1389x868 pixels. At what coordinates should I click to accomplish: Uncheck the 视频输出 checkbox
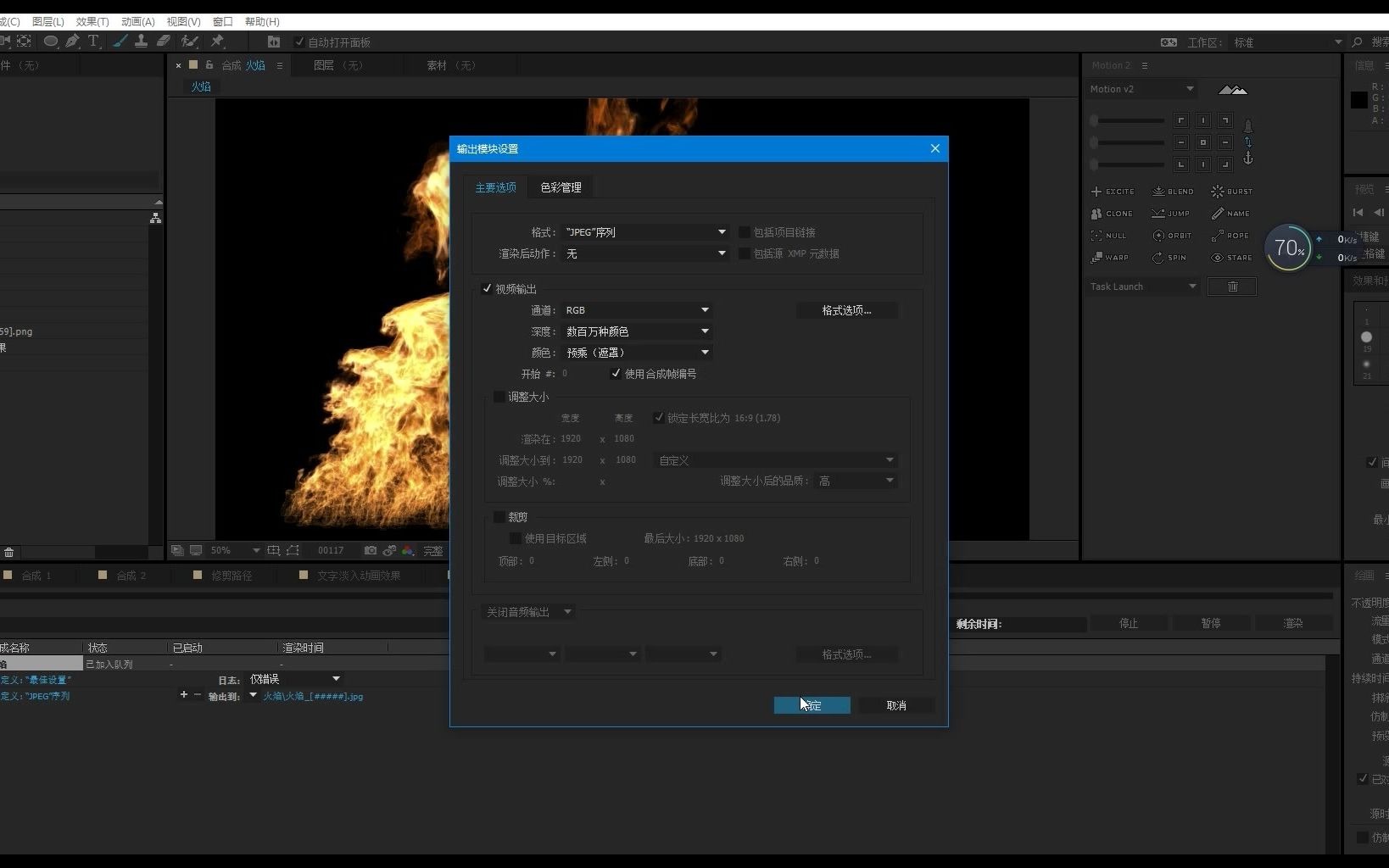(x=487, y=289)
